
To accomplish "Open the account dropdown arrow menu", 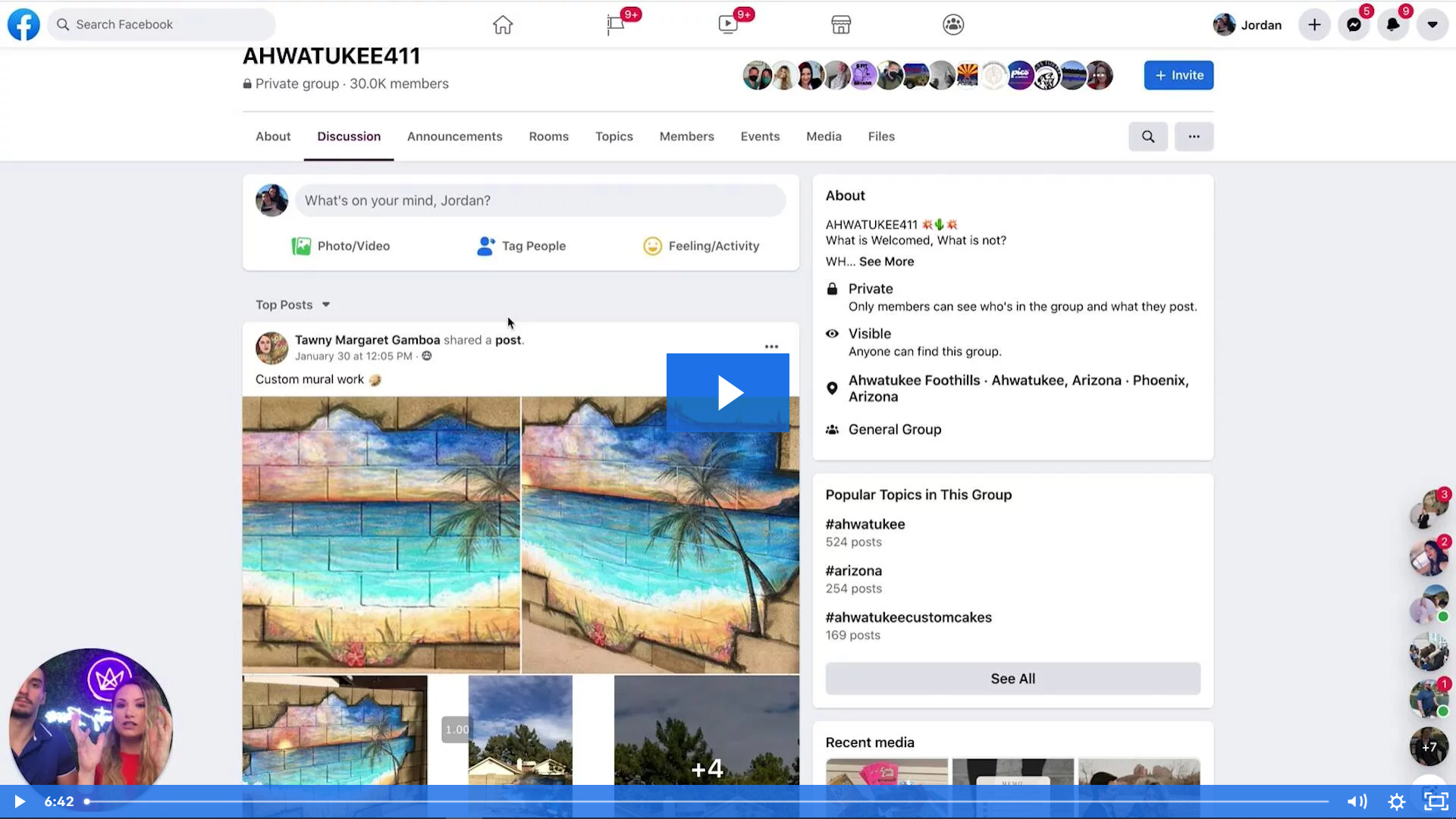I will [1432, 25].
